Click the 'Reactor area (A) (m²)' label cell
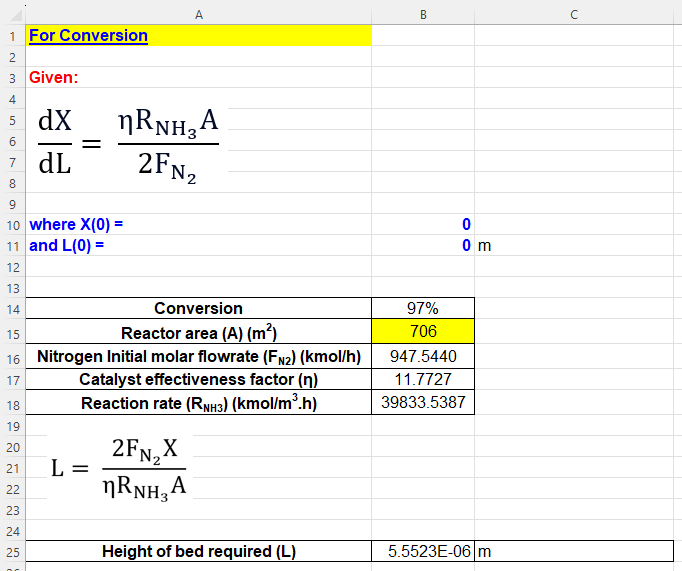 coord(198,332)
